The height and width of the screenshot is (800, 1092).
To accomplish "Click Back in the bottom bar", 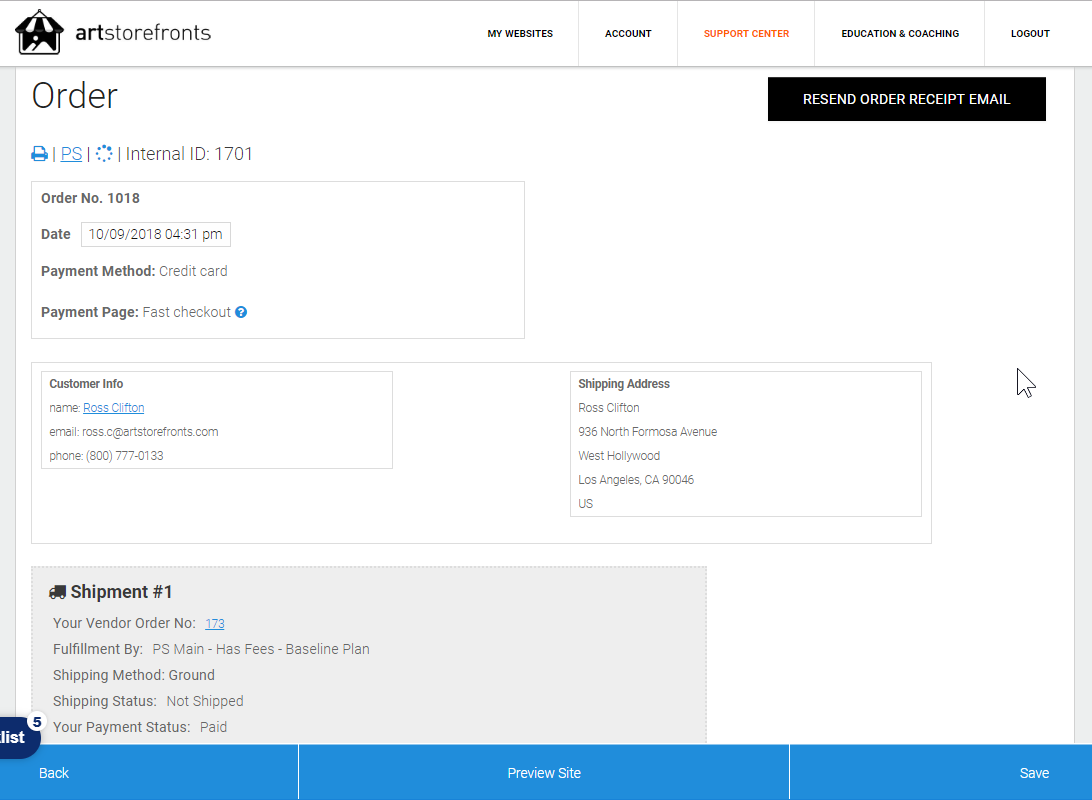I will coord(54,773).
